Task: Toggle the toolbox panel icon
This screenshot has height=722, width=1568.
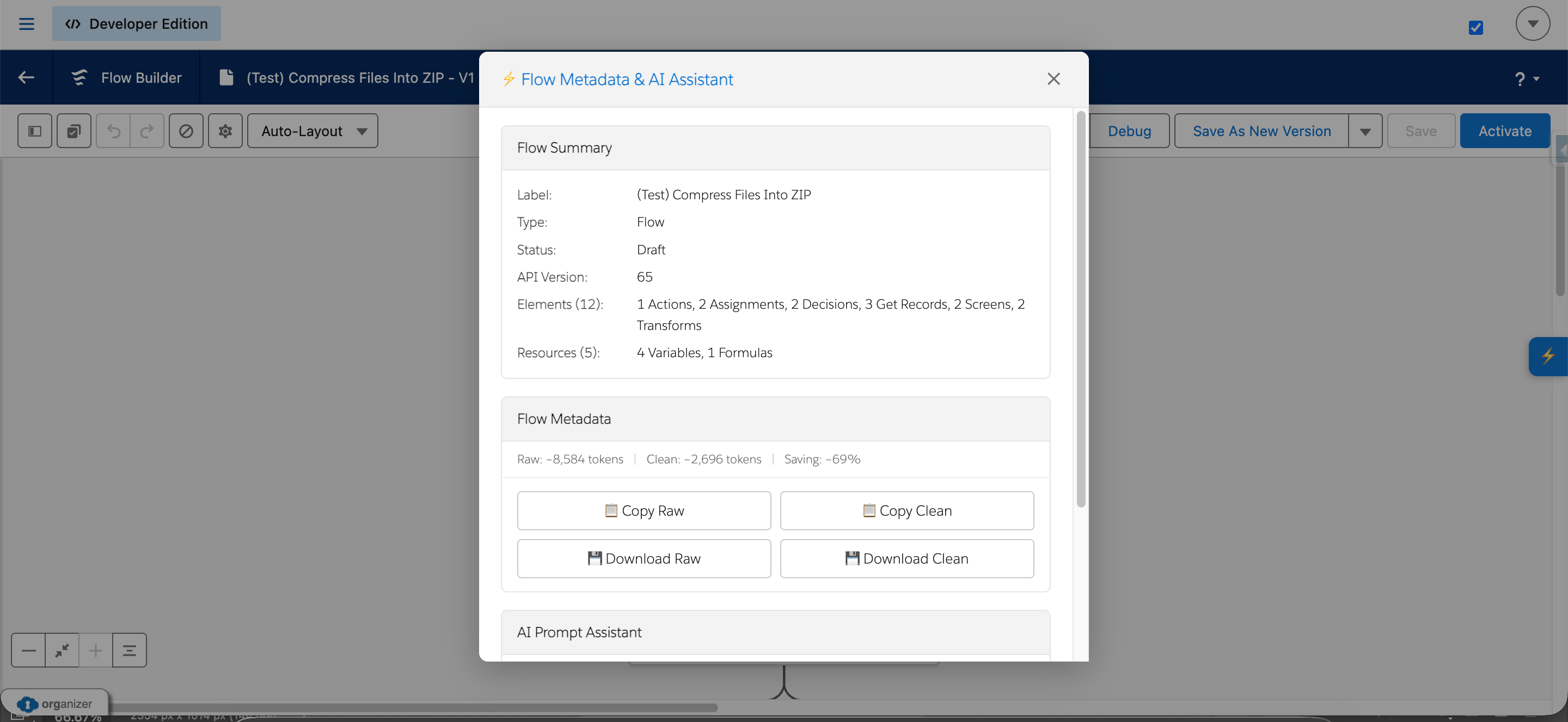Action: pyautogui.click(x=34, y=130)
